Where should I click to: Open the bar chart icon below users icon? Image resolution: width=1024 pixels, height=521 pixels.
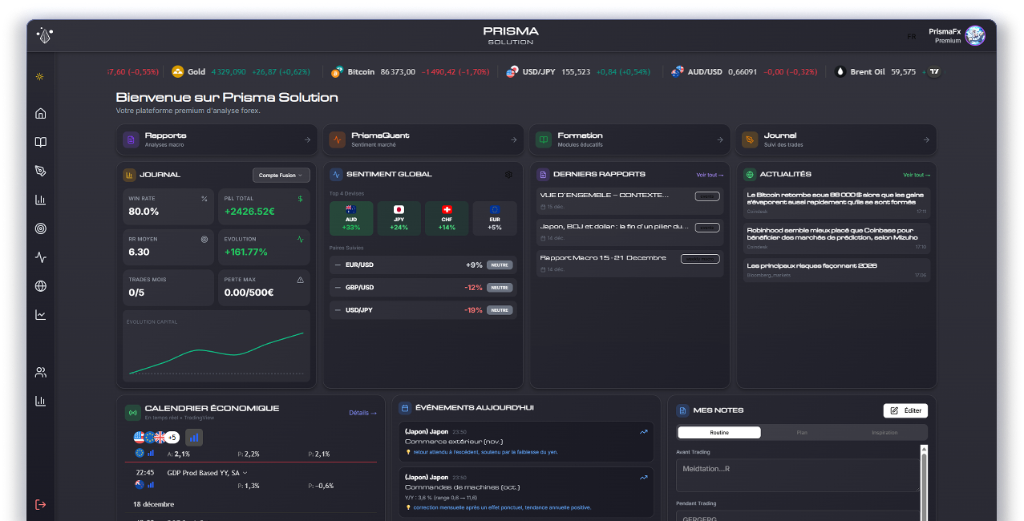click(x=40, y=401)
